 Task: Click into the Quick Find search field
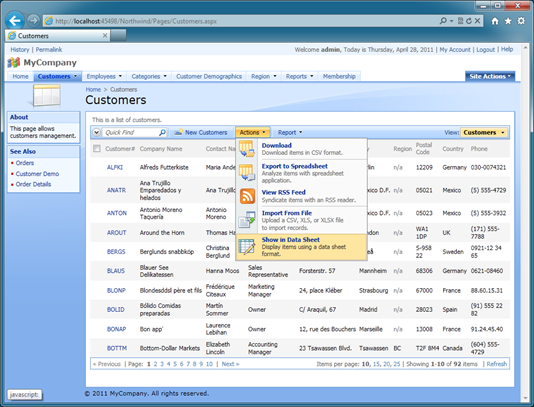coord(130,132)
